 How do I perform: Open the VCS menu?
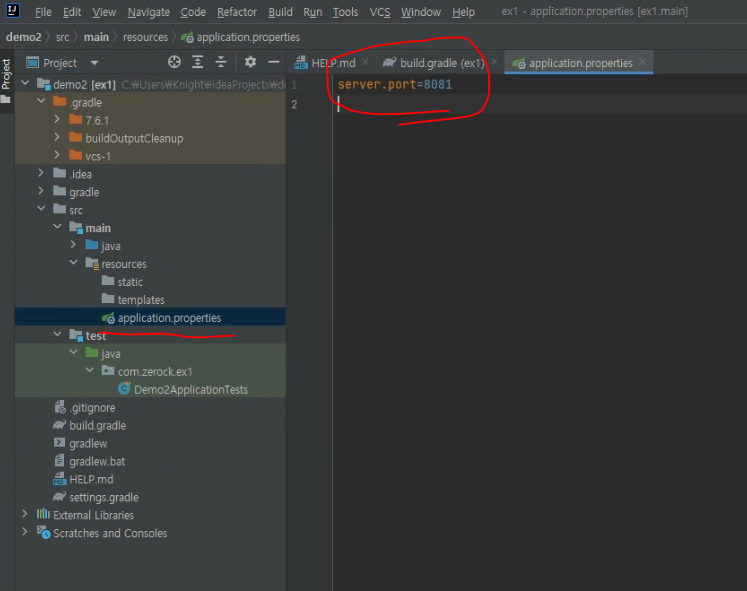pos(380,12)
